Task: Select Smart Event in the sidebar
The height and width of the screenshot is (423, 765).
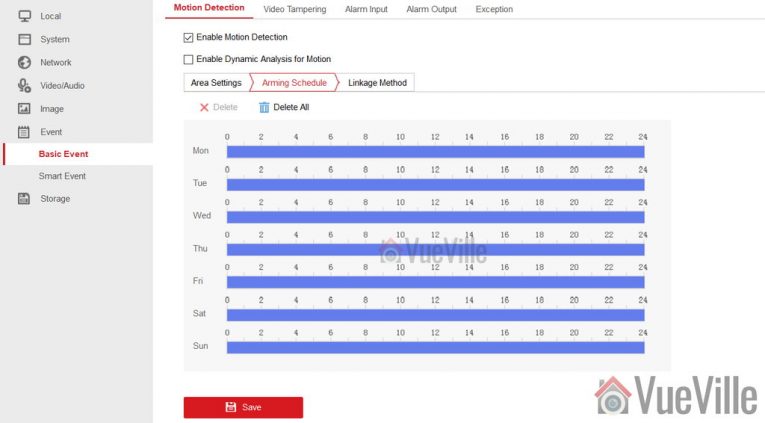Action: 62,176
